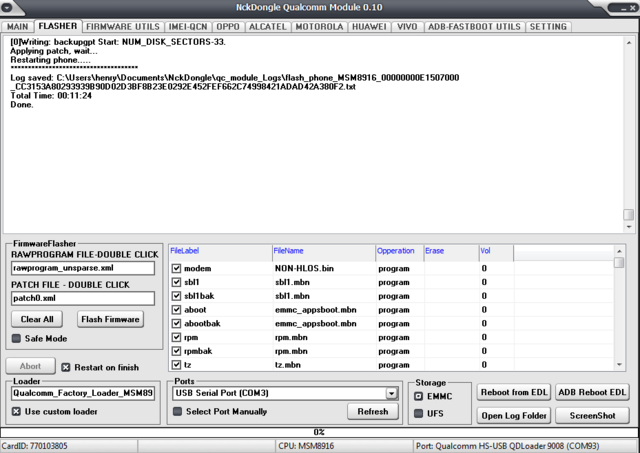Switch to the MAIN tab
Screen dimensions: 640x453
point(18,27)
